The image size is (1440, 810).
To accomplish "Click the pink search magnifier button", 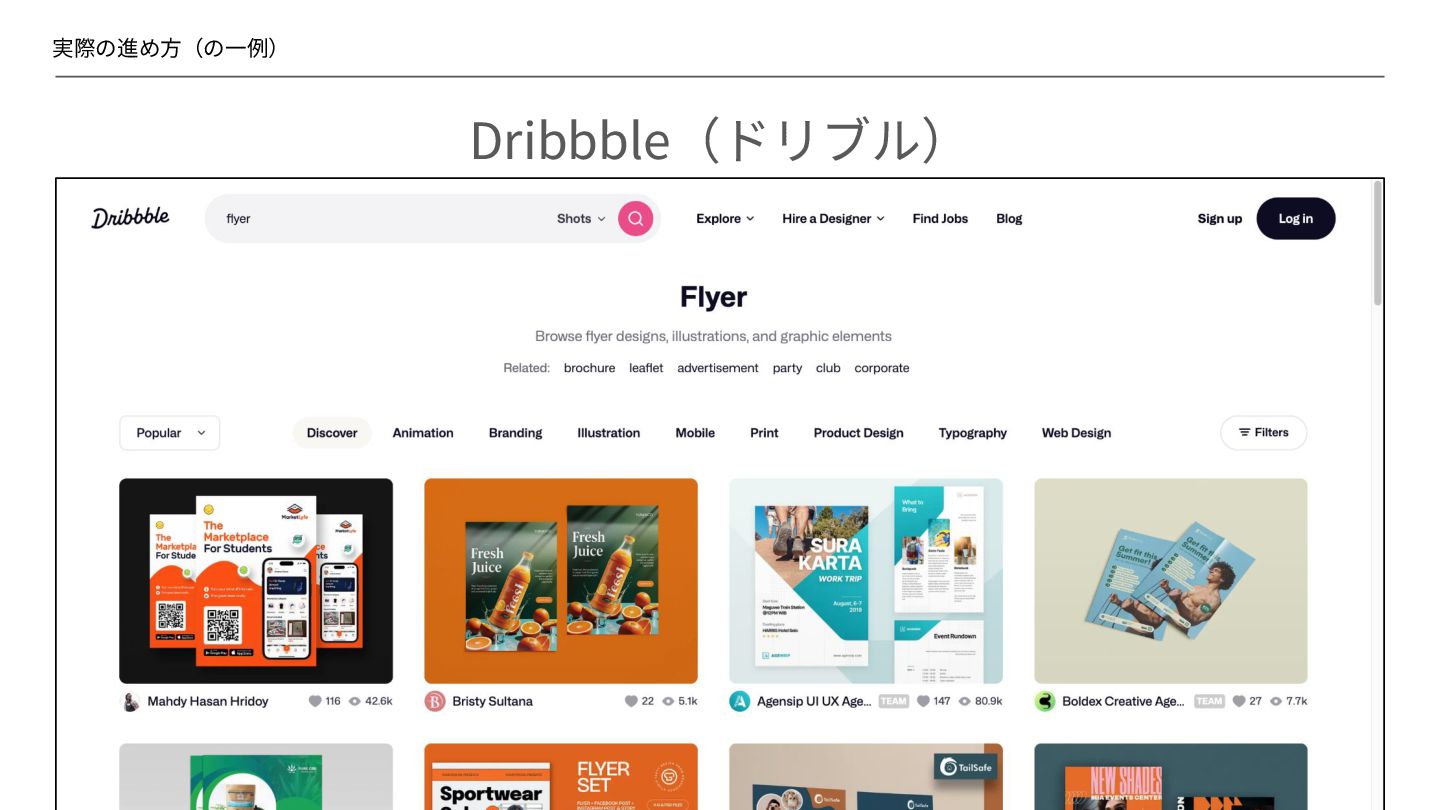I will [x=635, y=218].
